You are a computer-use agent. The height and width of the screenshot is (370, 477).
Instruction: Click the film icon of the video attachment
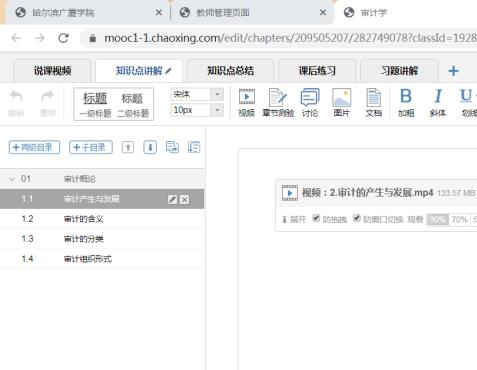290,193
